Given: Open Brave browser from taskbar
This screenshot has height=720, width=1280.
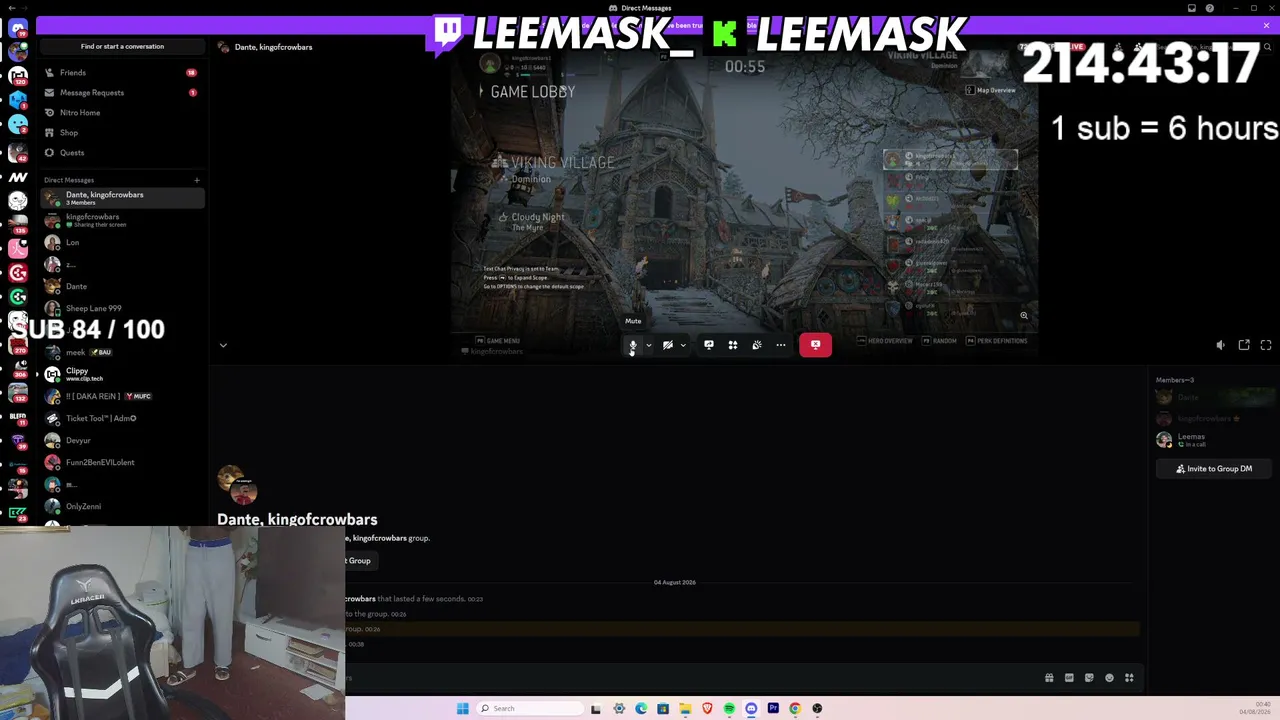Looking at the screenshot, I should (x=707, y=709).
